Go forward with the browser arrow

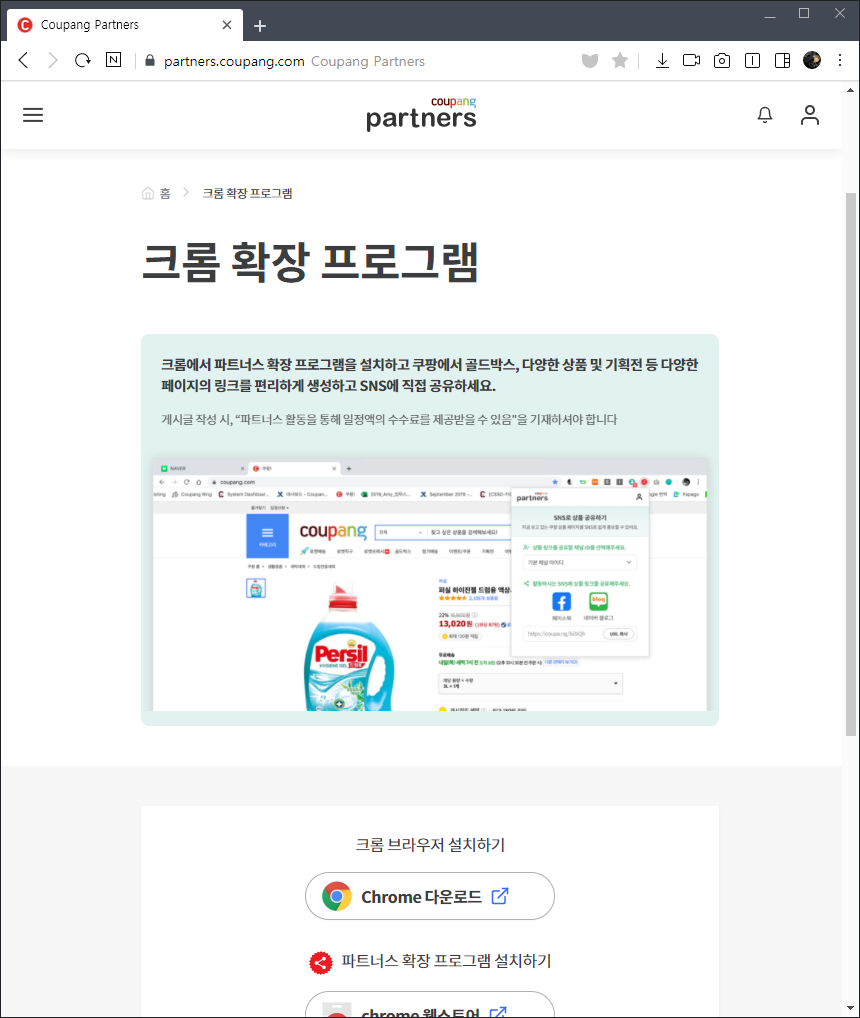53,60
